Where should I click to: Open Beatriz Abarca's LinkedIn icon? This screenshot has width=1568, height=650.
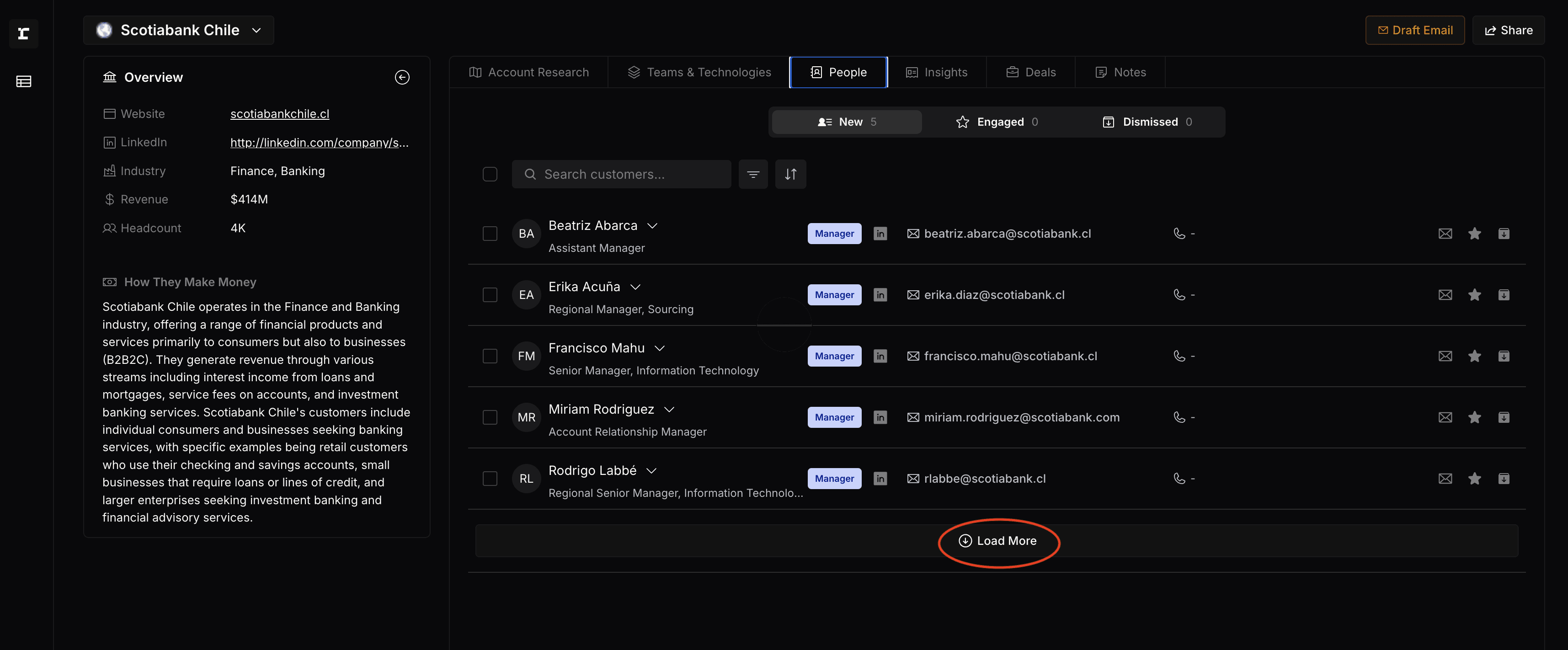(x=880, y=234)
